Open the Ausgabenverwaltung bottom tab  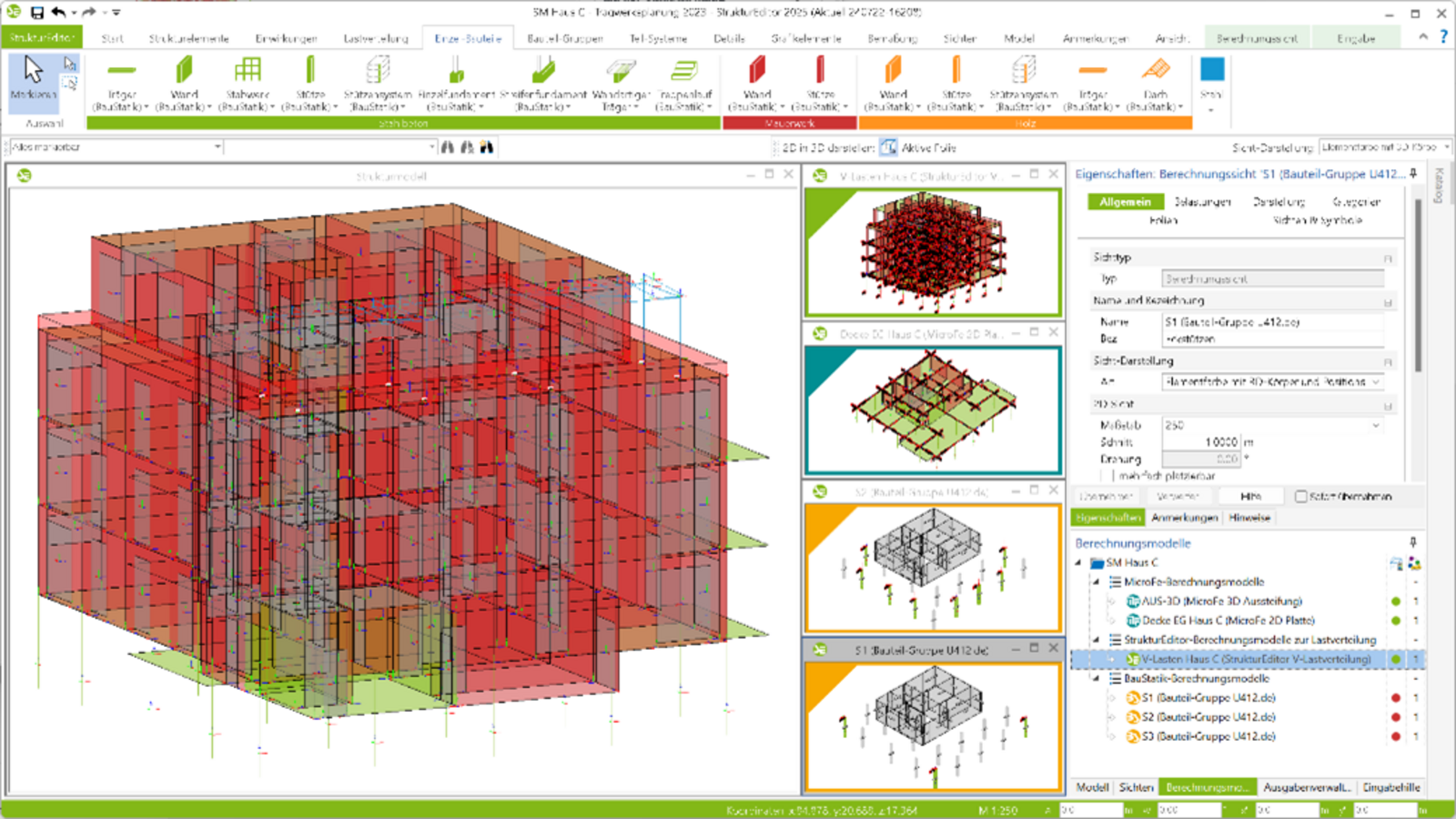[x=1307, y=787]
